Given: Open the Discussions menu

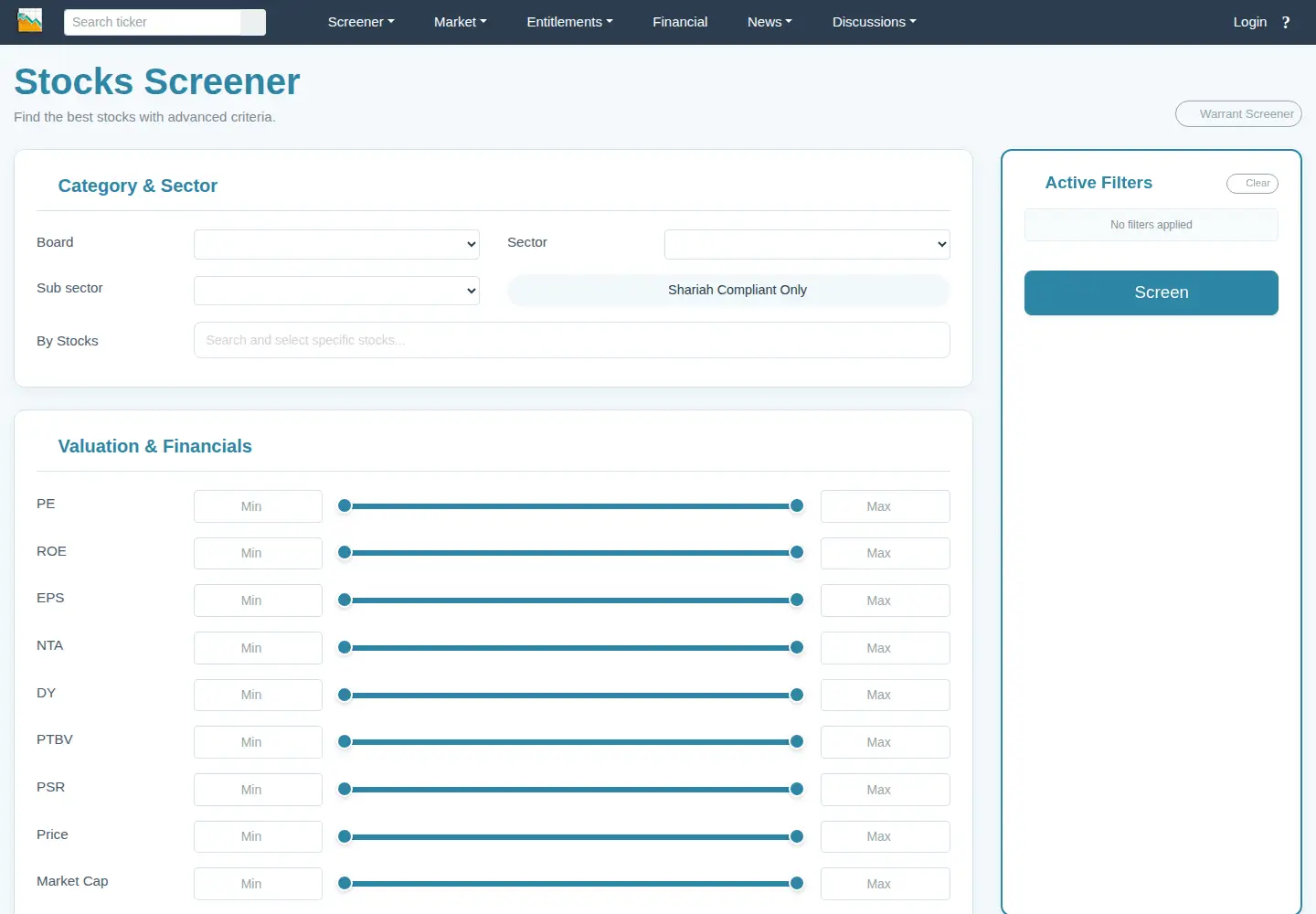Looking at the screenshot, I should (874, 22).
